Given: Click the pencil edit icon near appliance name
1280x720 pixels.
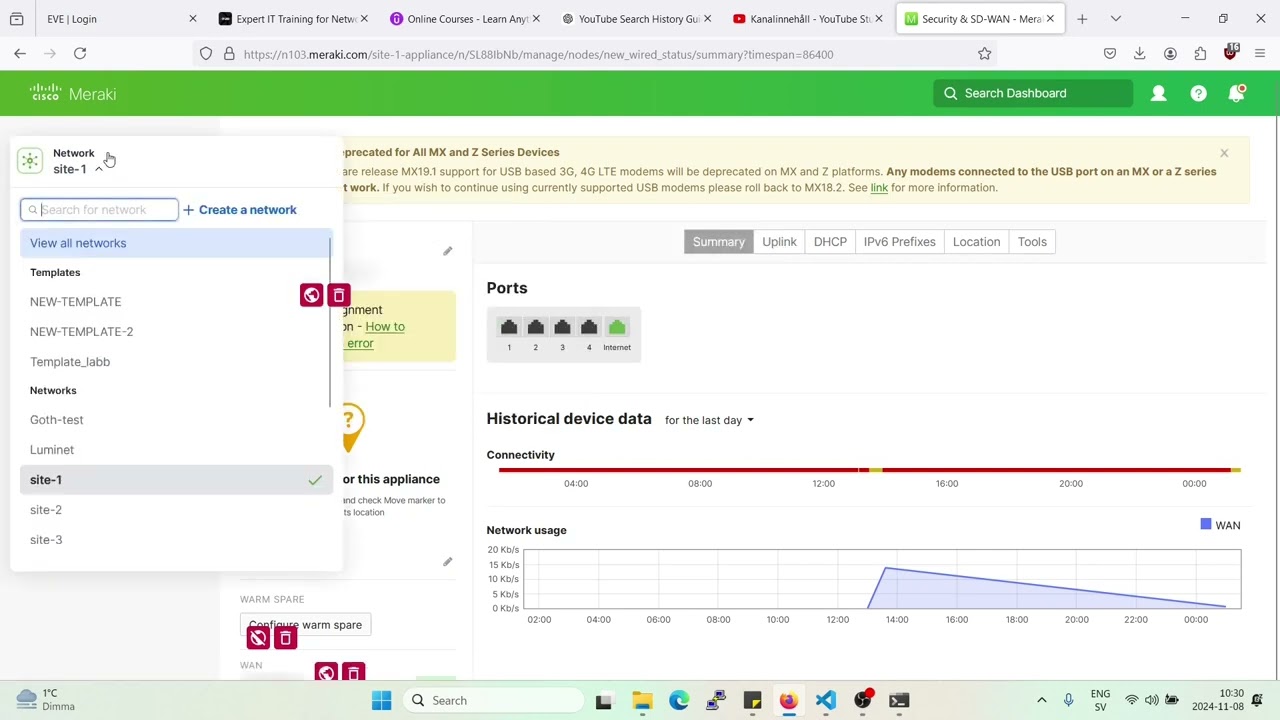Looking at the screenshot, I should click(x=447, y=251).
